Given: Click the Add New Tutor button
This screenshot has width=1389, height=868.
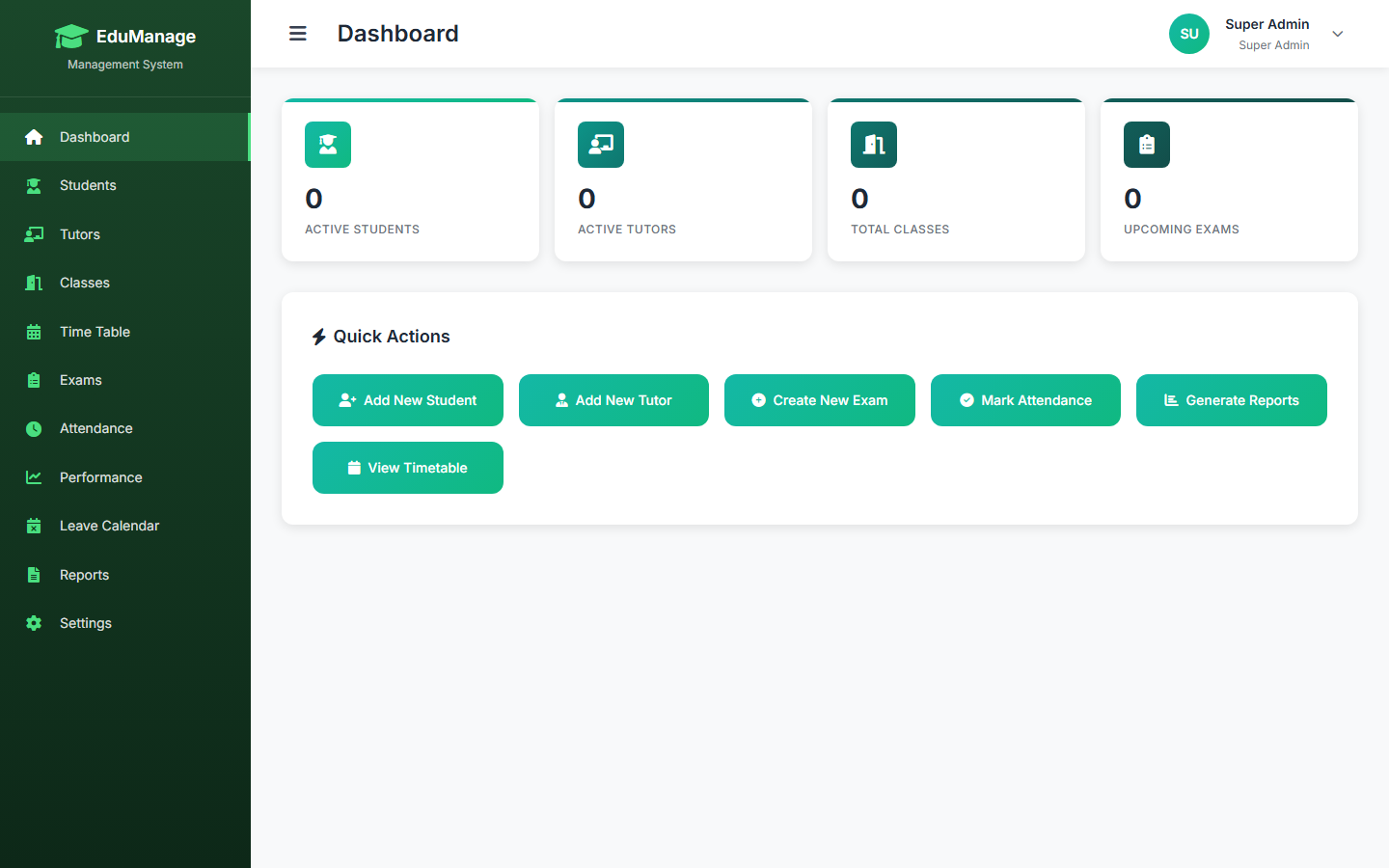Looking at the screenshot, I should point(613,400).
